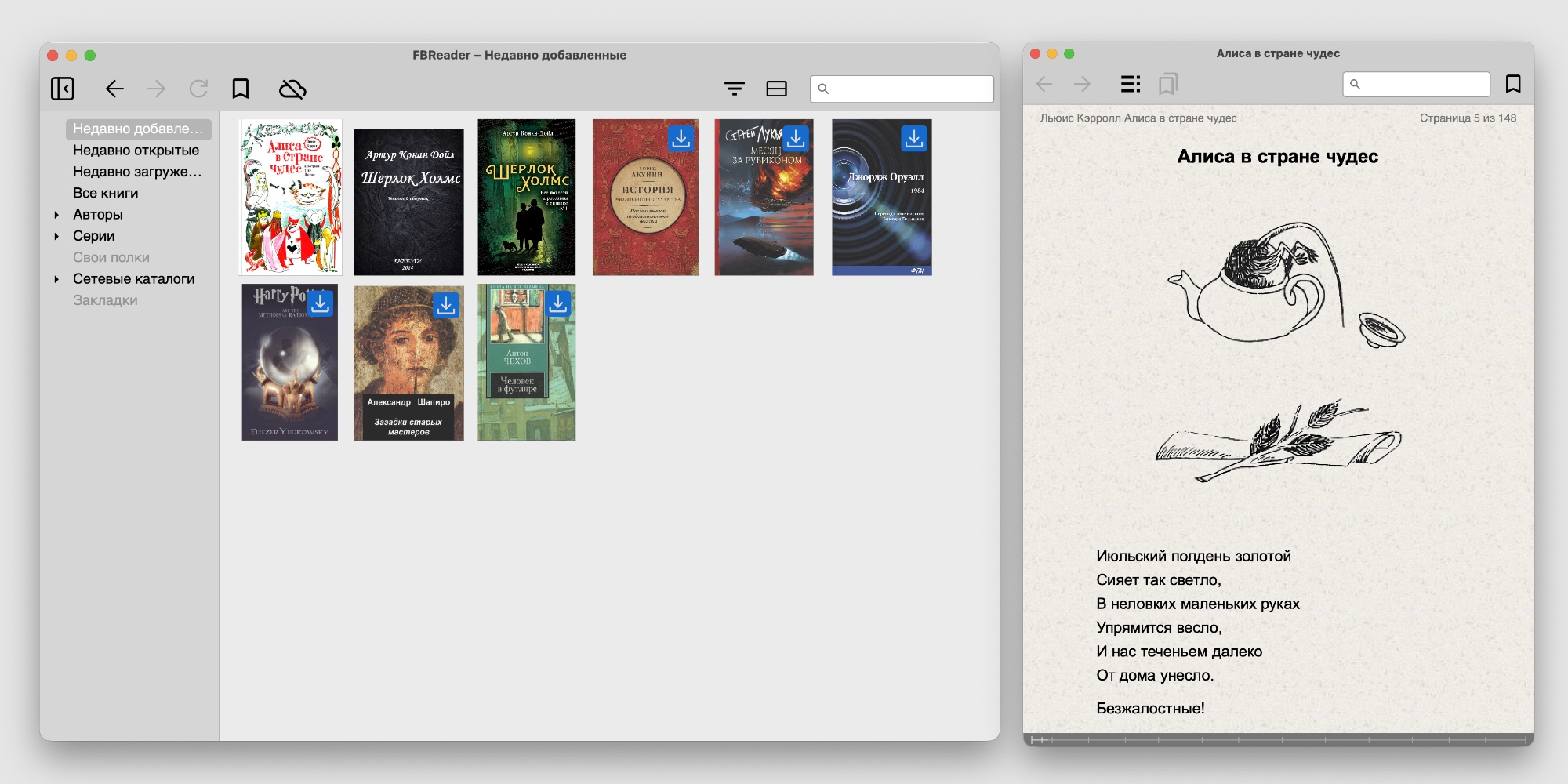The image size is (1568, 784).
Task: Open Алиса в стране чудес book cover
Action: (290, 197)
